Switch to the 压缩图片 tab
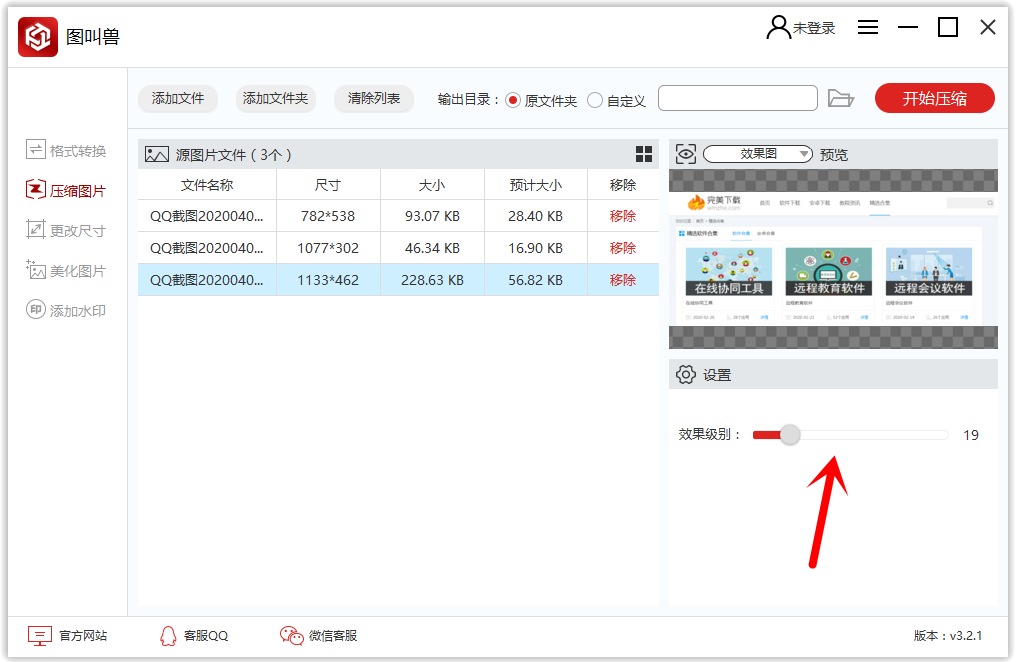Screen dimensions: 1022x662 [66, 190]
